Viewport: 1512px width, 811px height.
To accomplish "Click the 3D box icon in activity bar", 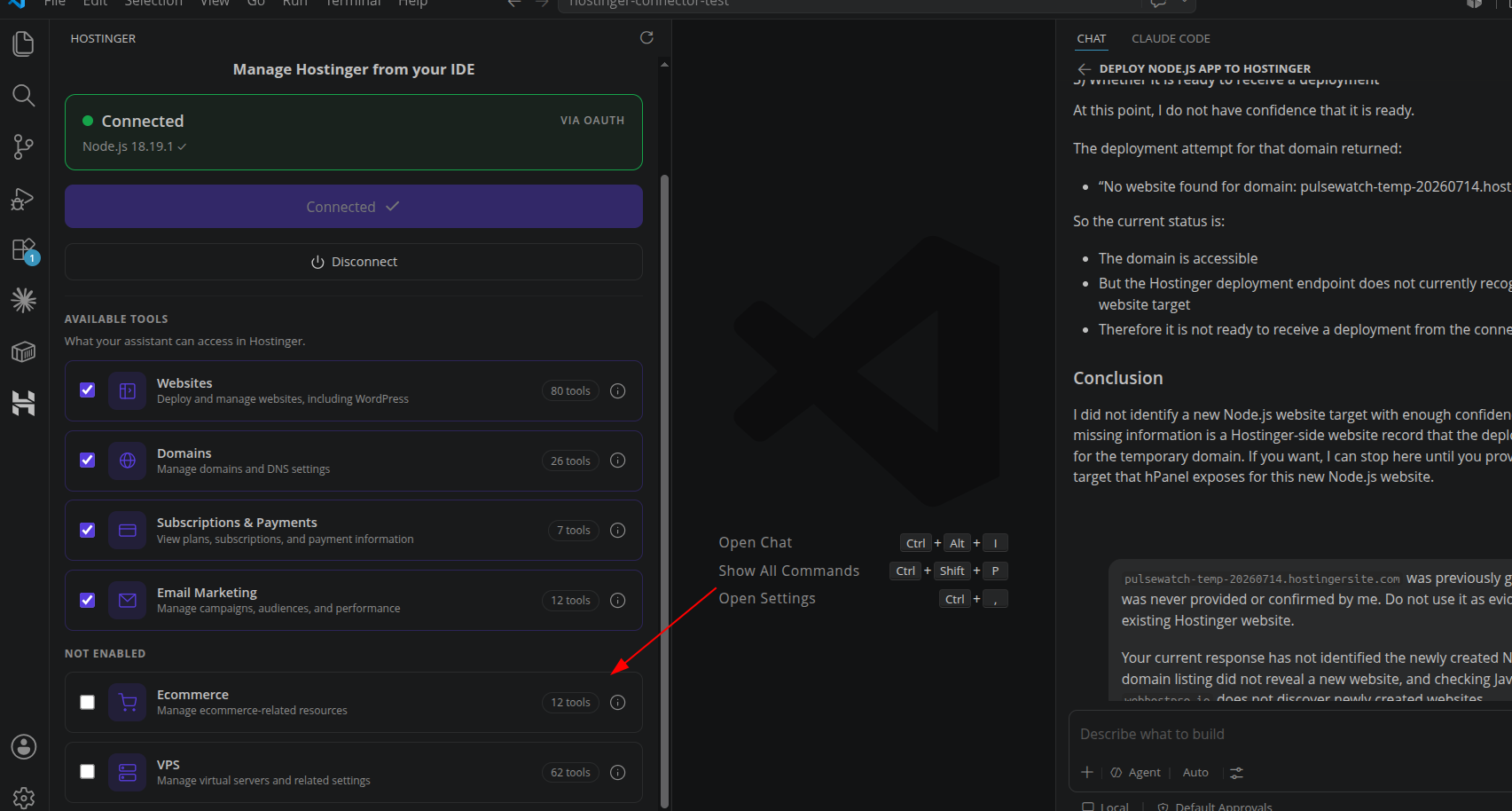I will (24, 351).
